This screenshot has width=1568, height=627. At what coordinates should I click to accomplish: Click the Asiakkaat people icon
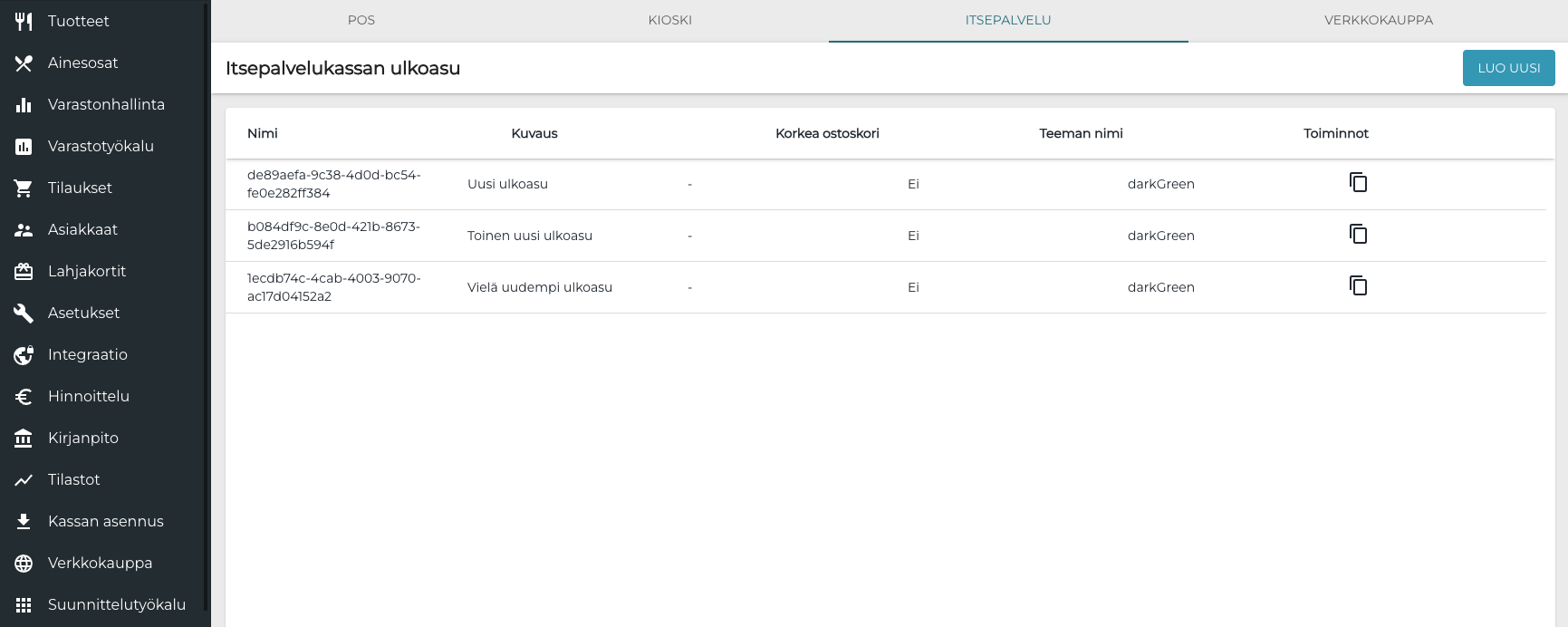coord(24,229)
